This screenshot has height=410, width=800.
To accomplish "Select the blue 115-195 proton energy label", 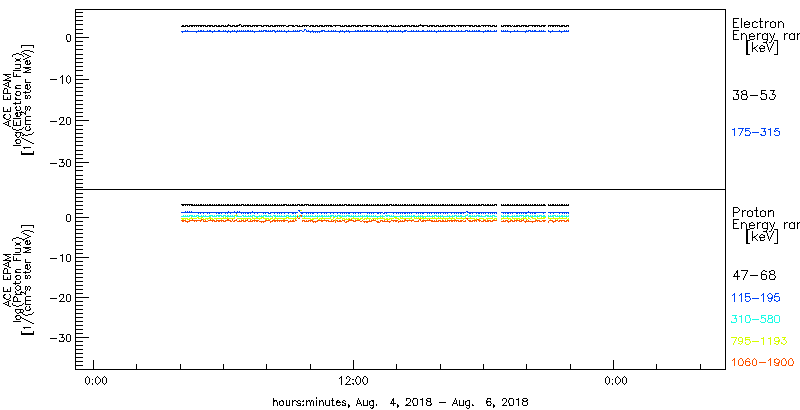I will pos(756,298).
